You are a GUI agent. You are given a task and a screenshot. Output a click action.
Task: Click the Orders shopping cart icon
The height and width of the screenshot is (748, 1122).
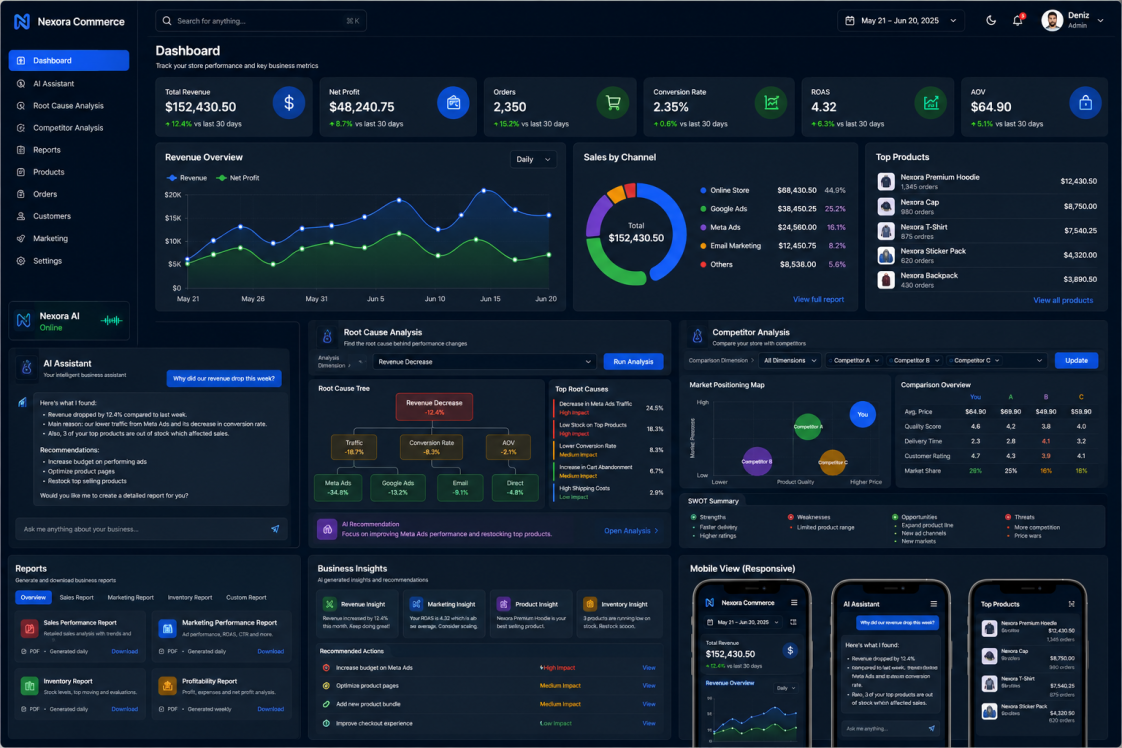(x=613, y=103)
